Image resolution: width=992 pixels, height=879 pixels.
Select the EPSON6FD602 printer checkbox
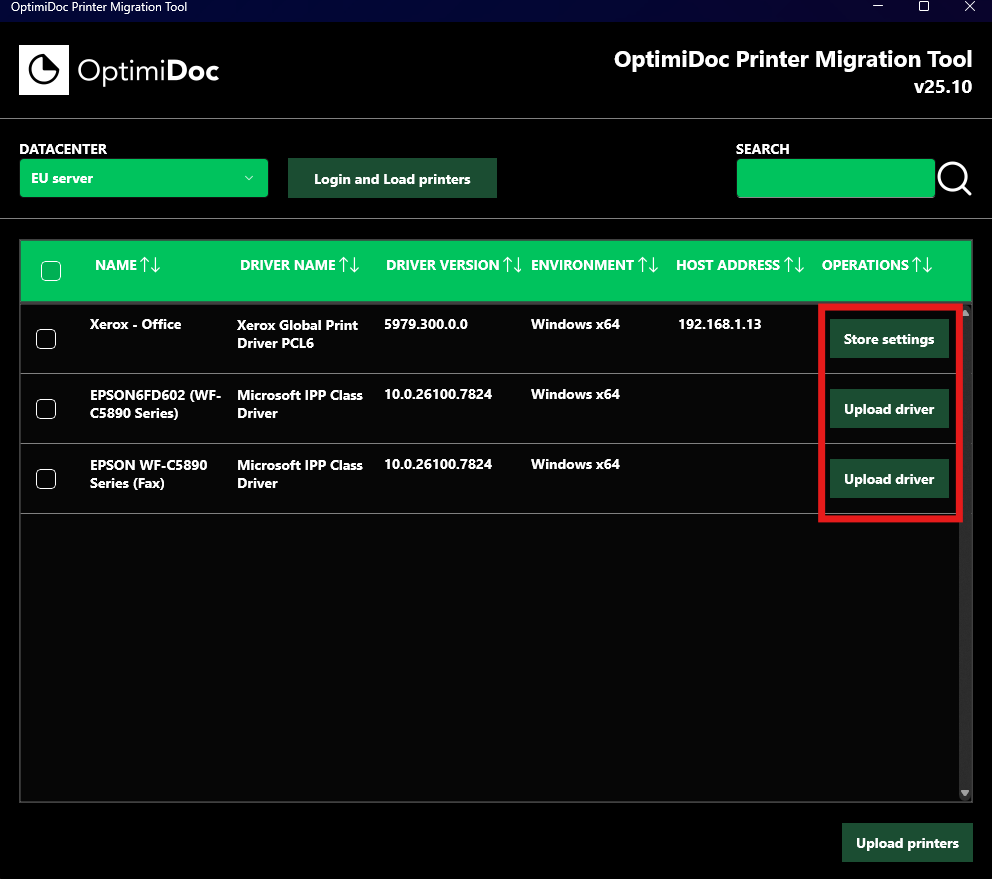[46, 409]
